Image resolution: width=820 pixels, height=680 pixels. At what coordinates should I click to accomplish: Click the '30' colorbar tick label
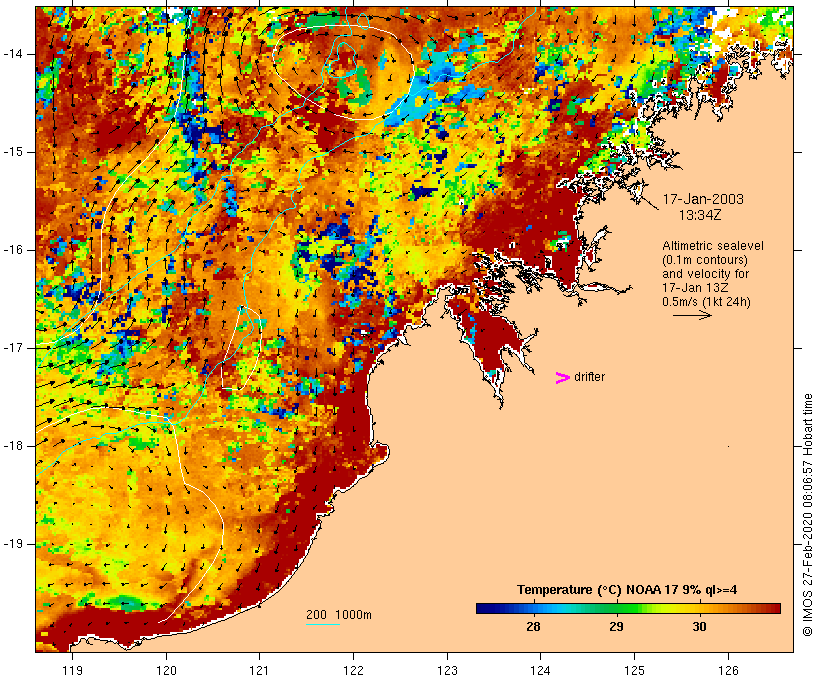[x=699, y=627]
